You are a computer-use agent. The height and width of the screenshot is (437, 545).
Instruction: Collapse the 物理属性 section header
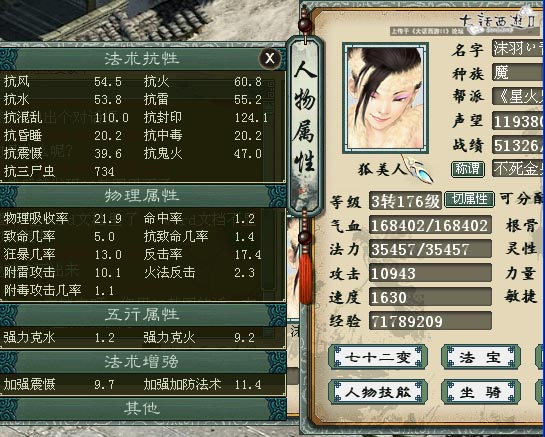[143, 196]
